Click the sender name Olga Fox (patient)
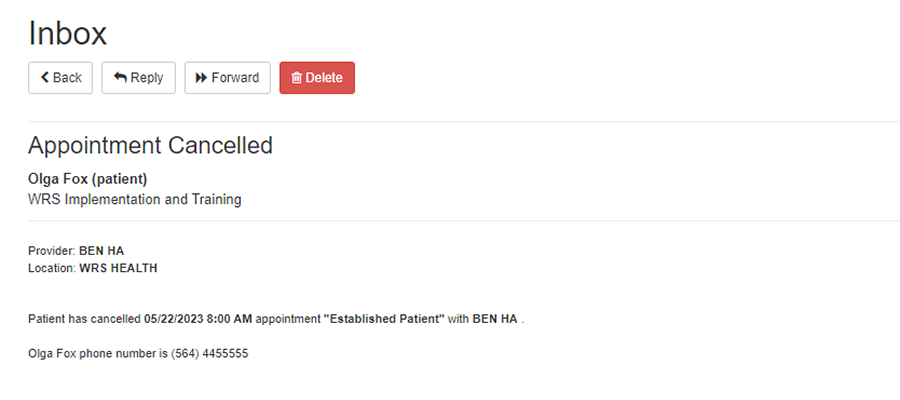This screenshot has width=900, height=400. coord(88,180)
